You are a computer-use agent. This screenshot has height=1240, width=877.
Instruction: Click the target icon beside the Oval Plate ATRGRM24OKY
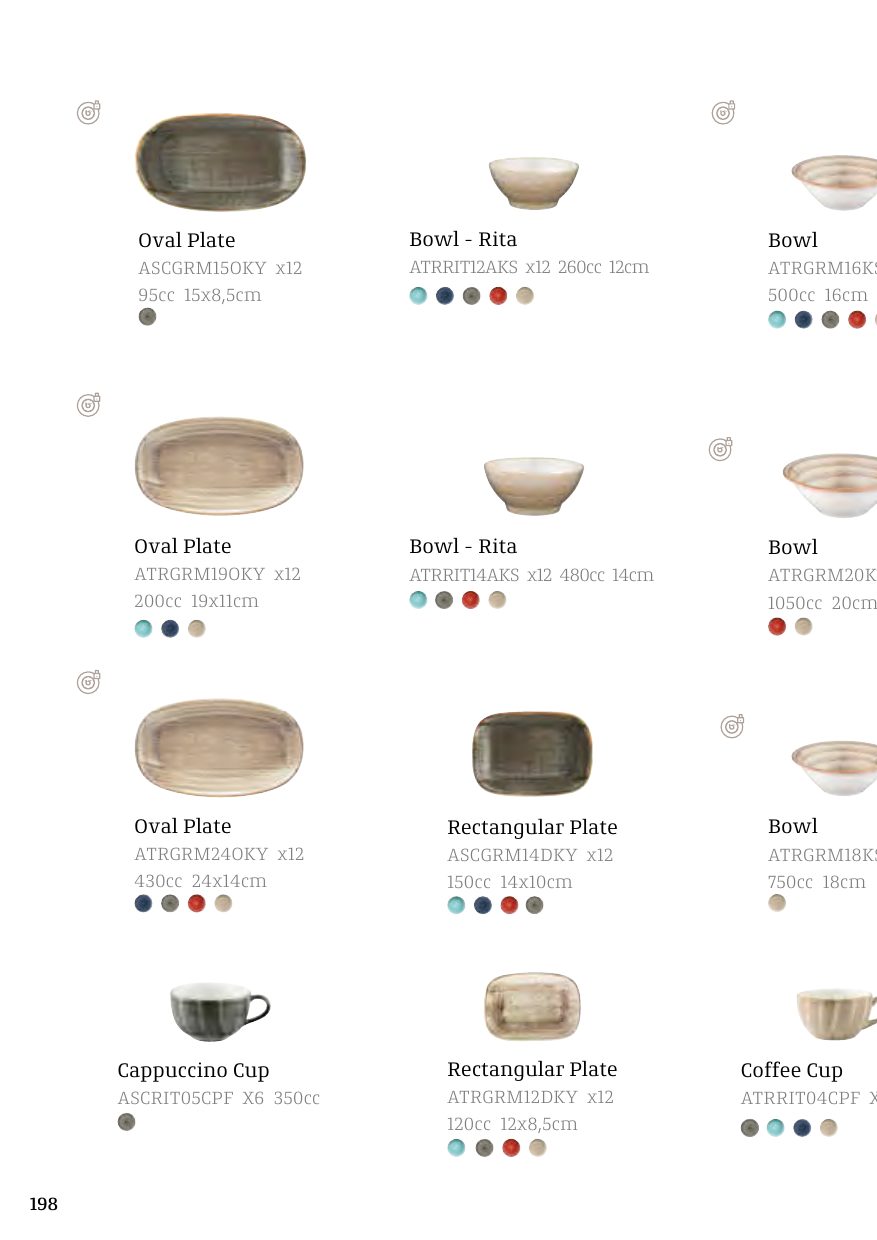pyautogui.click(x=89, y=681)
